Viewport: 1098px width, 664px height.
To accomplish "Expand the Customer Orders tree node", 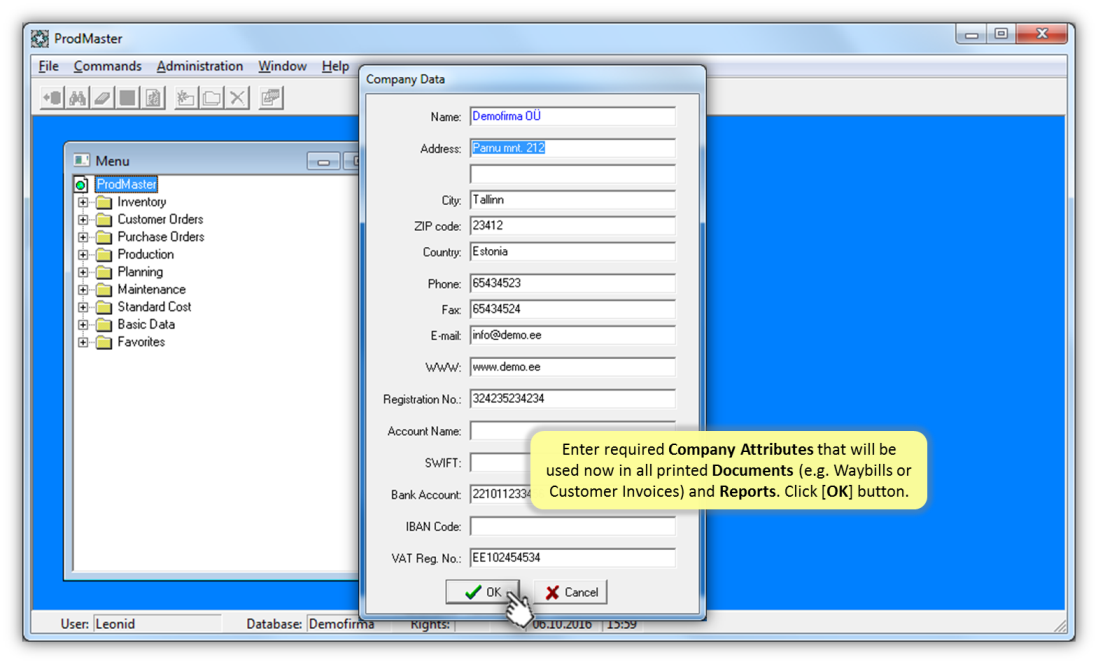I will 83,220.
